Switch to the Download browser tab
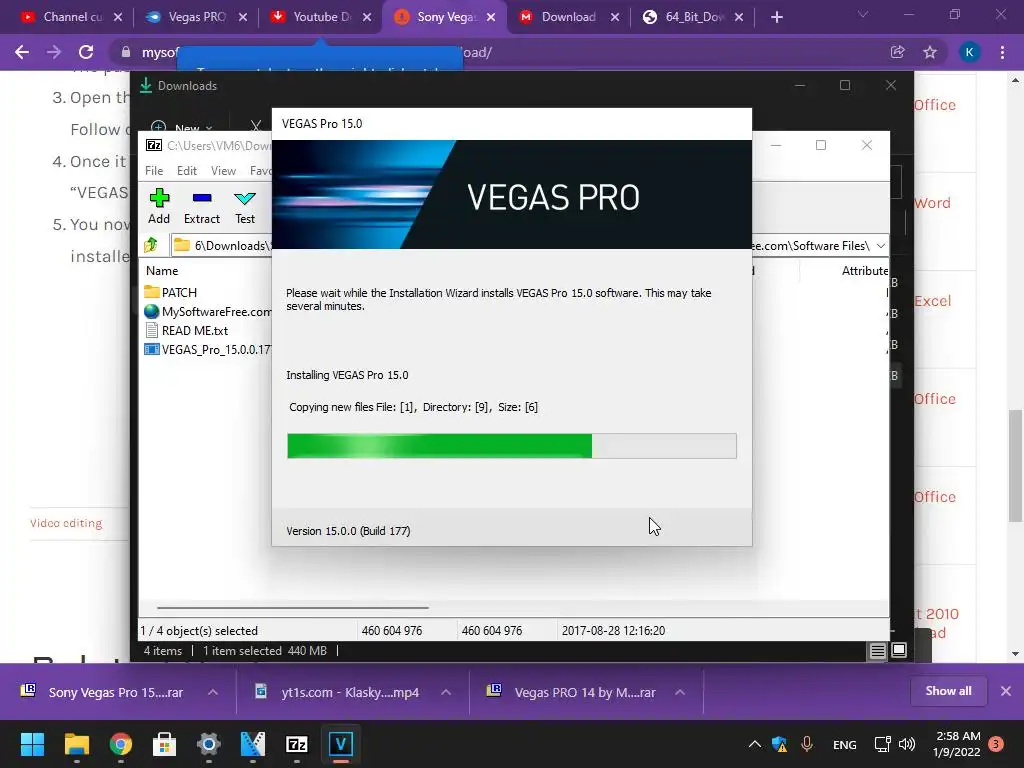Viewport: 1024px width, 768px height. pyautogui.click(x=562, y=17)
